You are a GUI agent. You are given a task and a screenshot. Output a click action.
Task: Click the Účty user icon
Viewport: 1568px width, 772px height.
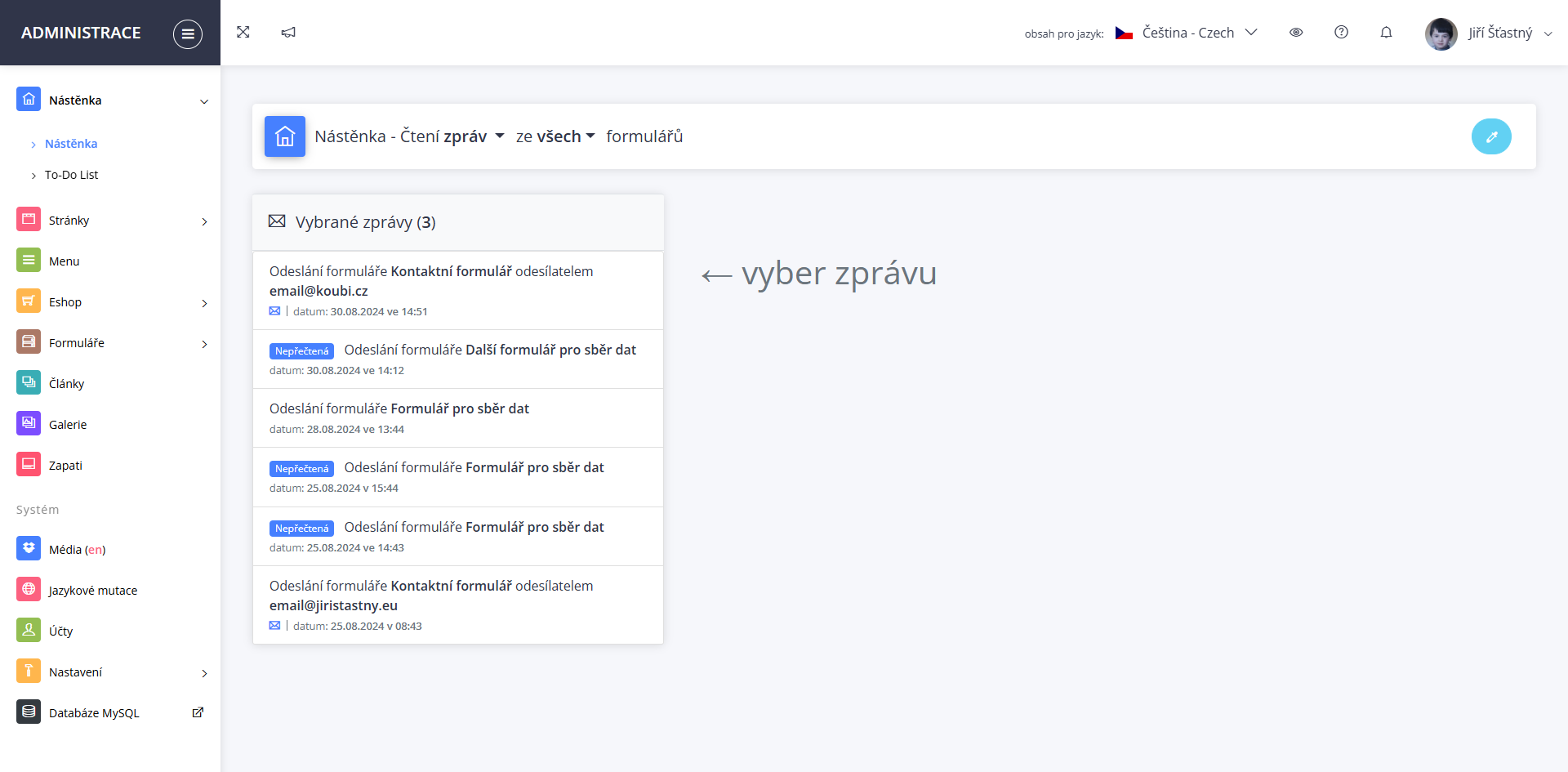[29, 630]
